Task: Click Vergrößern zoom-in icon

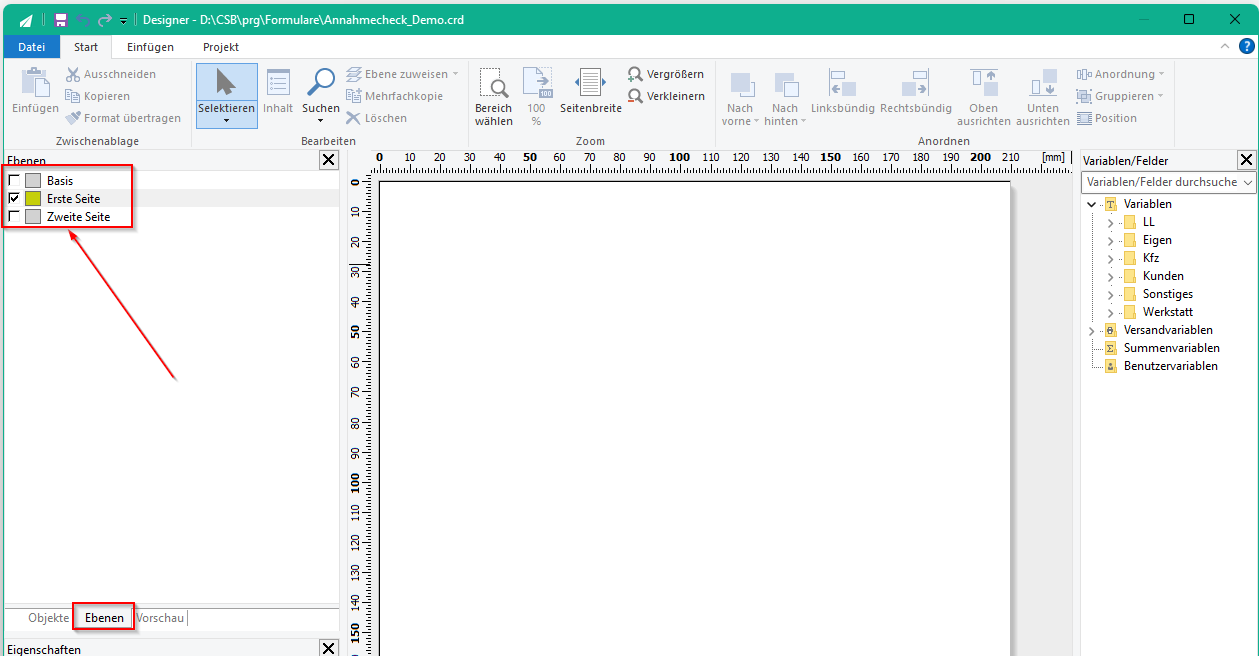Action: 635,74
